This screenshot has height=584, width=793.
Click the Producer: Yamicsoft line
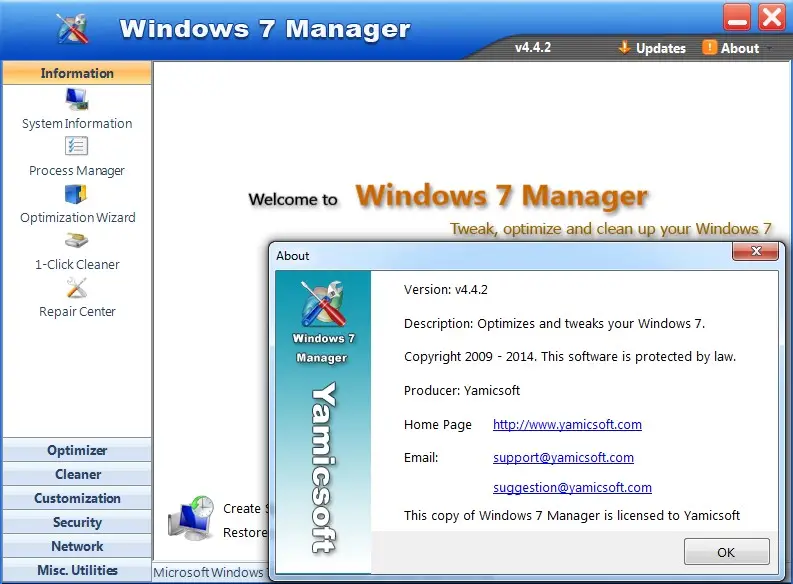point(462,390)
